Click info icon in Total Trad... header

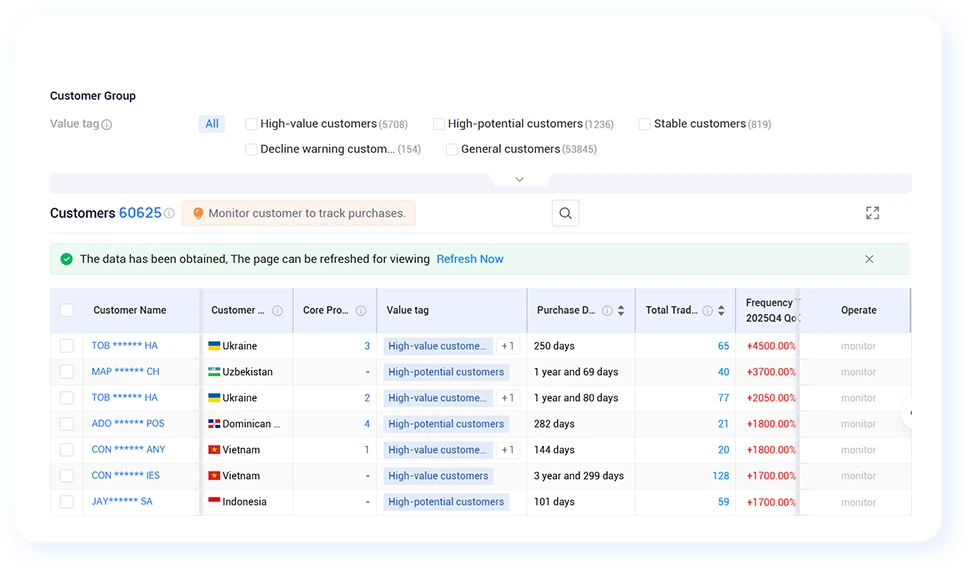coord(708,311)
